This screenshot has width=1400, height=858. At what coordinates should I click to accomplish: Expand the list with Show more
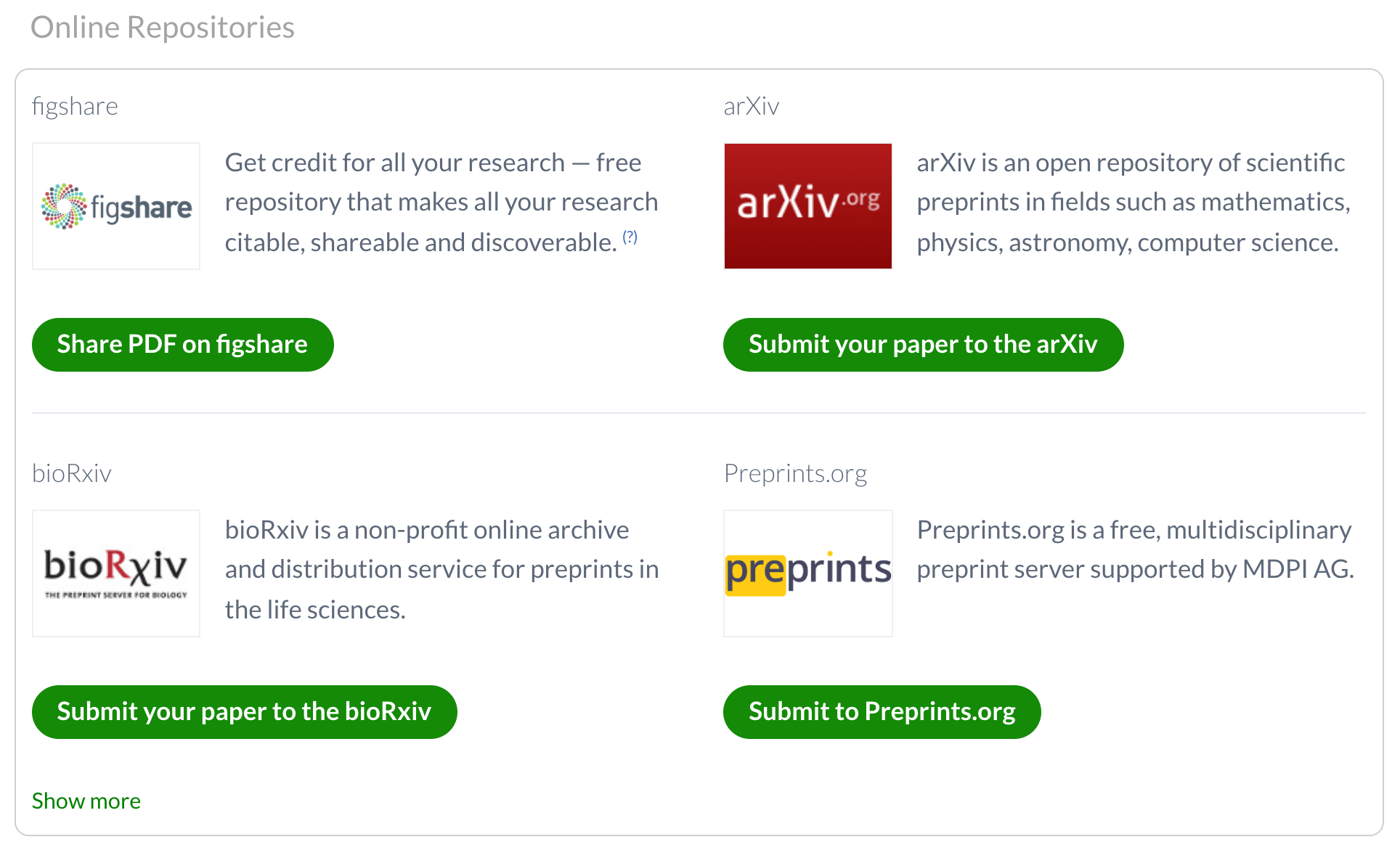pos(86,801)
